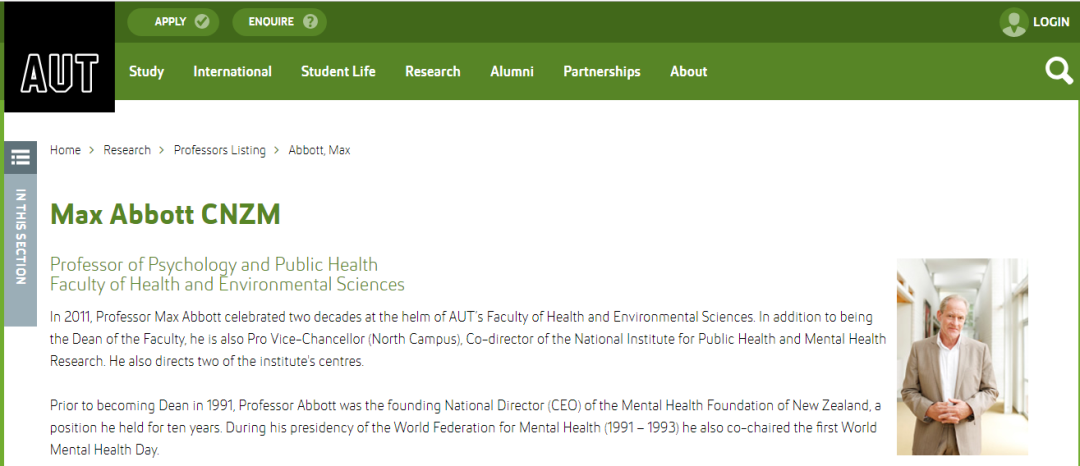
Task: Click 'Professor of Psychology and Public Health'
Action: tap(214, 265)
